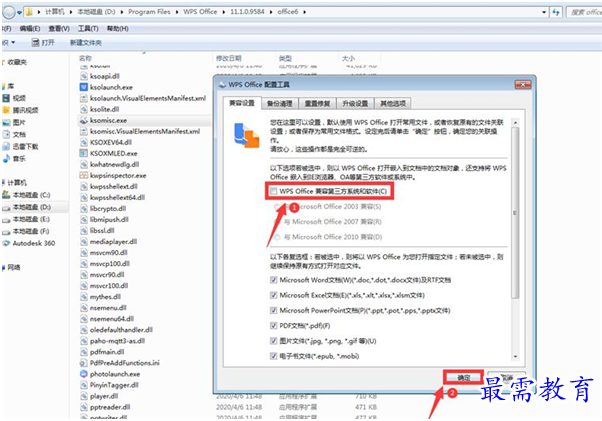Enable WPS Office third-party compatibility checkbox

(273, 191)
